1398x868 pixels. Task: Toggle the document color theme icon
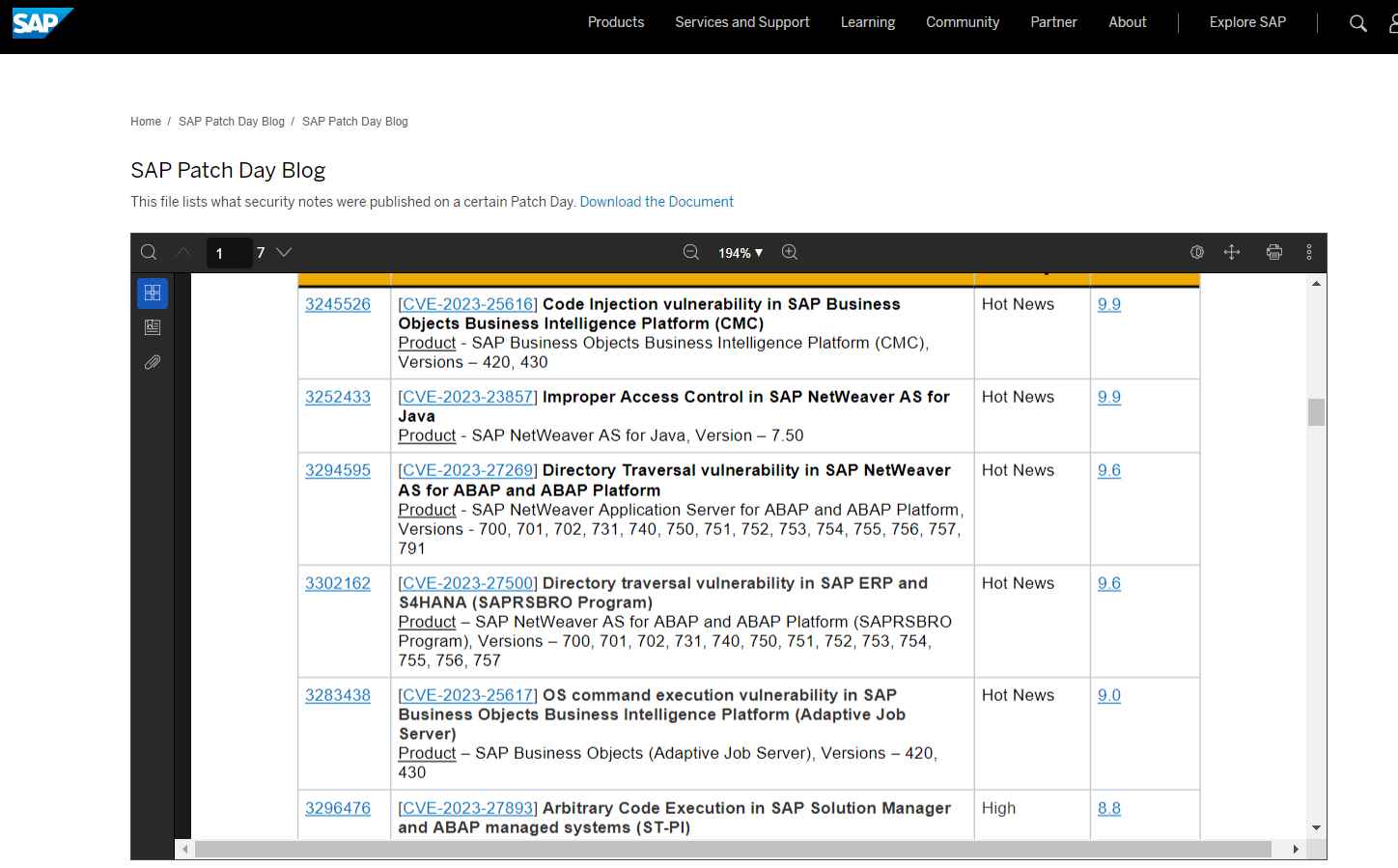tap(1197, 252)
